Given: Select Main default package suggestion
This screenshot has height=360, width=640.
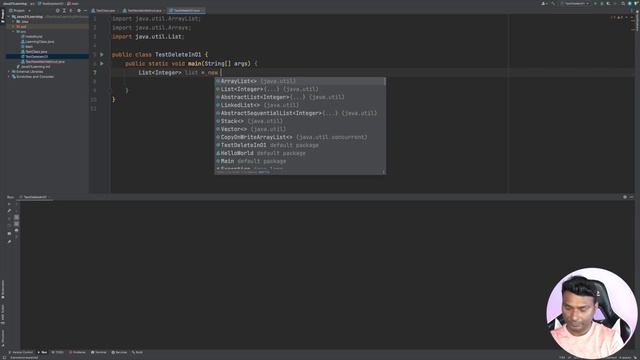Looking at the screenshot, I should coord(300,161).
